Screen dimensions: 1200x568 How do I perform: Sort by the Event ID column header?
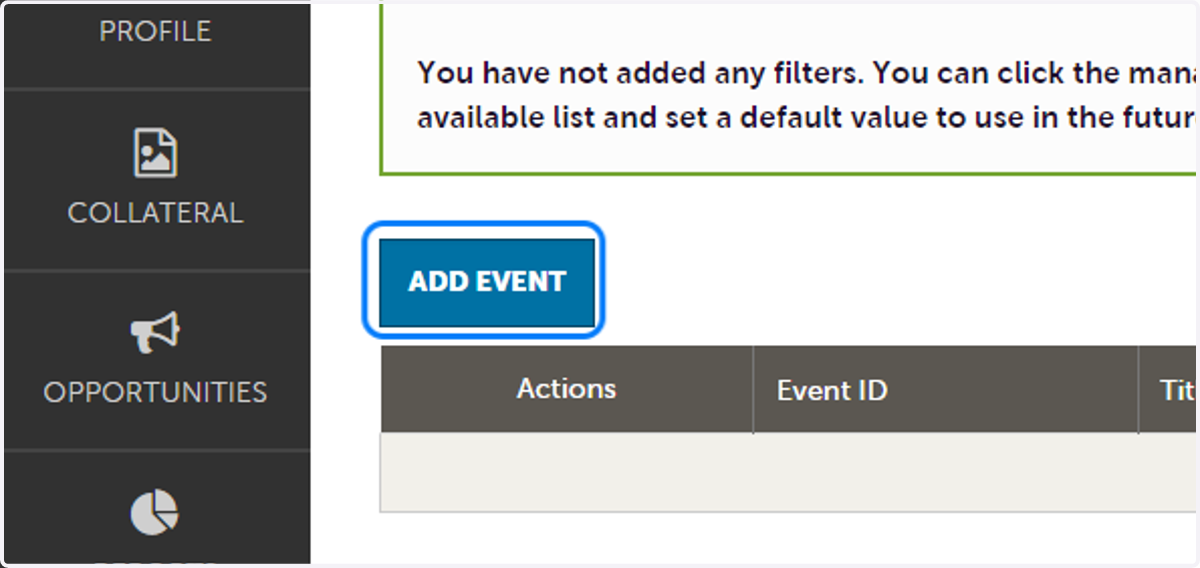pos(946,390)
